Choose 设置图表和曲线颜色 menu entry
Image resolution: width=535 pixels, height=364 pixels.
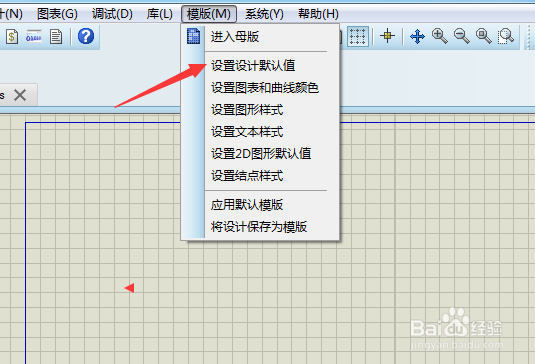(261, 88)
